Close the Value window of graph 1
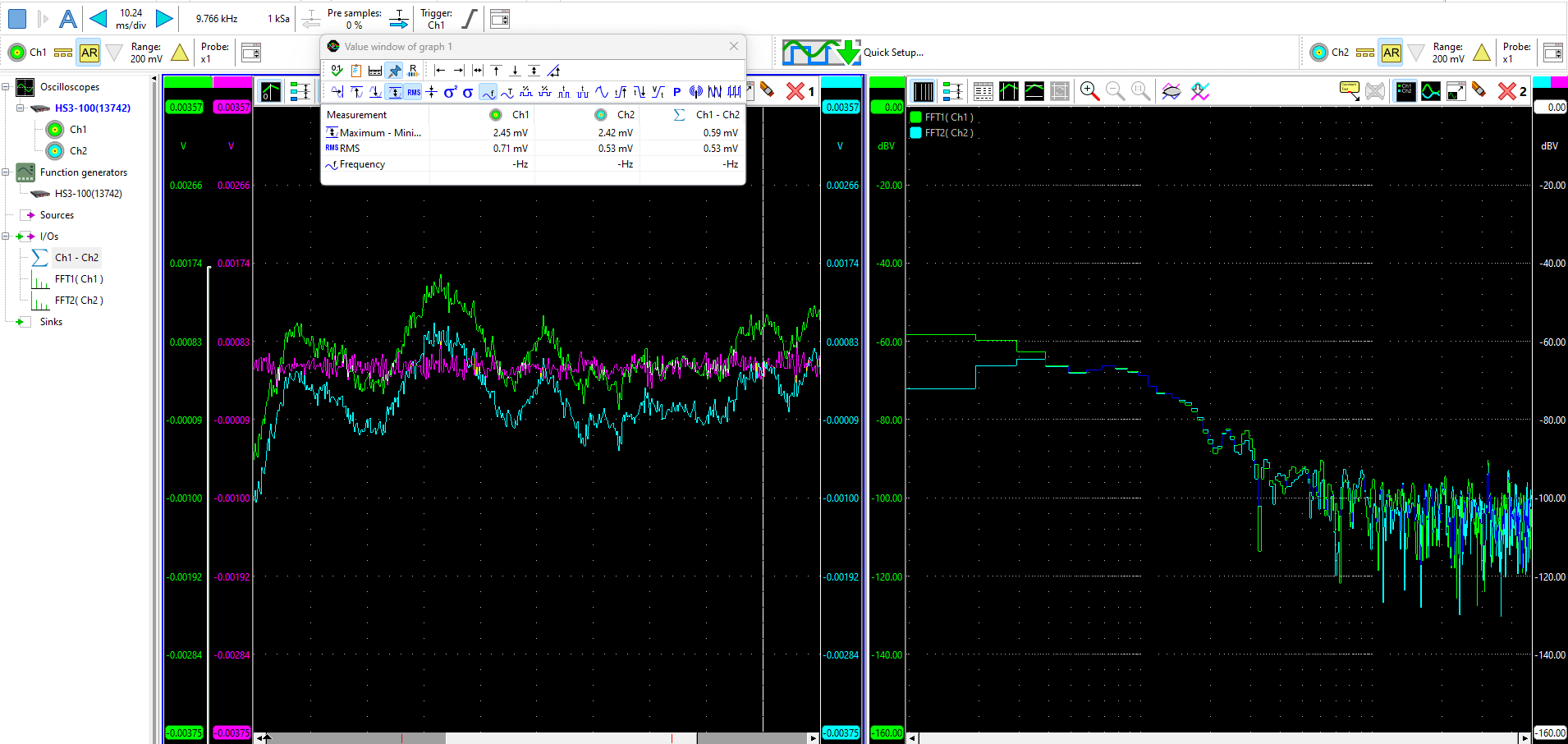This screenshot has height=744, width=1568. pos(734,46)
